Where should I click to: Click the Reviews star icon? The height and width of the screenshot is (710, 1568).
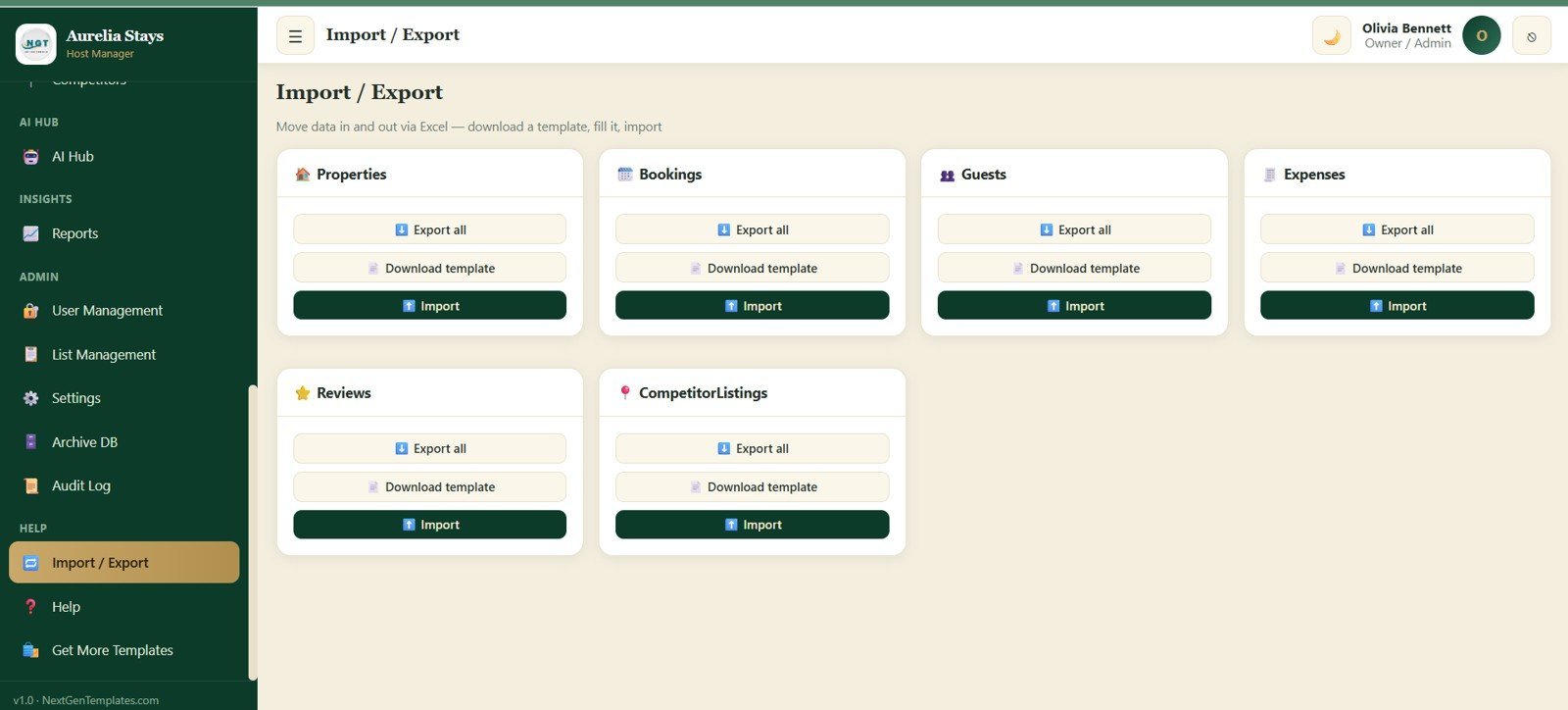(303, 393)
